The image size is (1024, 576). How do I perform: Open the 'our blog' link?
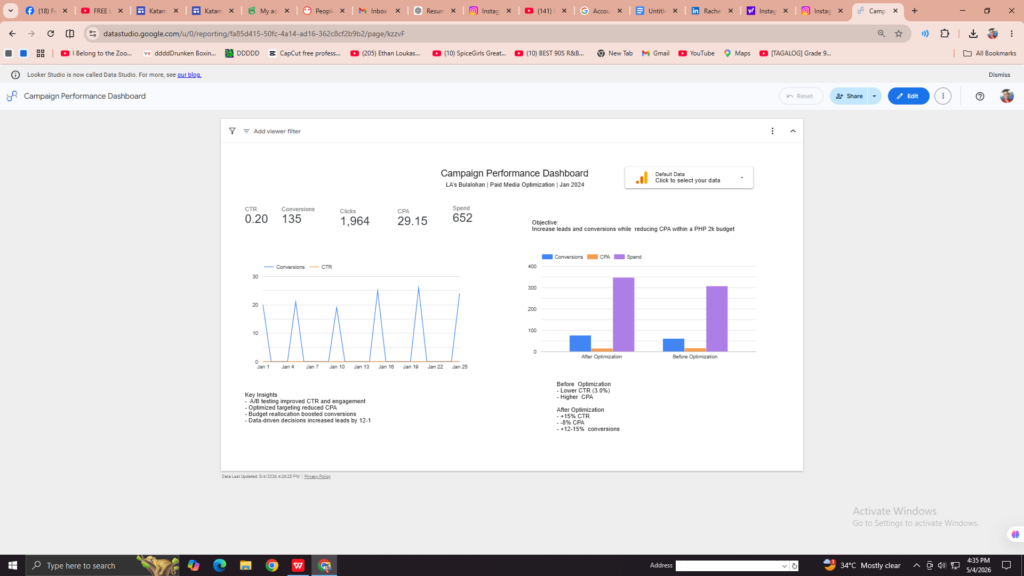coord(189,74)
